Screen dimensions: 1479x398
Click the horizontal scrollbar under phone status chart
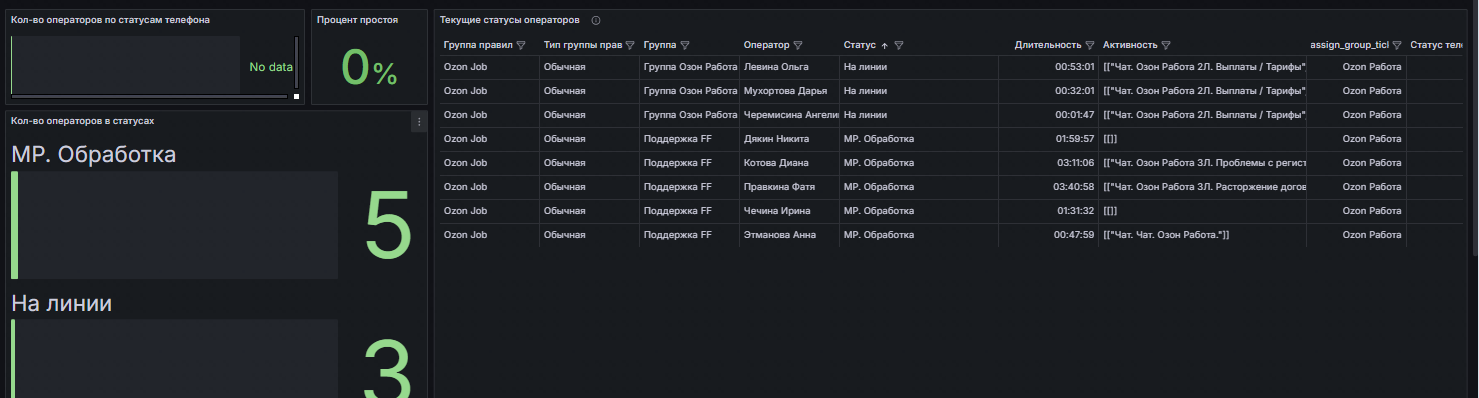149,97
